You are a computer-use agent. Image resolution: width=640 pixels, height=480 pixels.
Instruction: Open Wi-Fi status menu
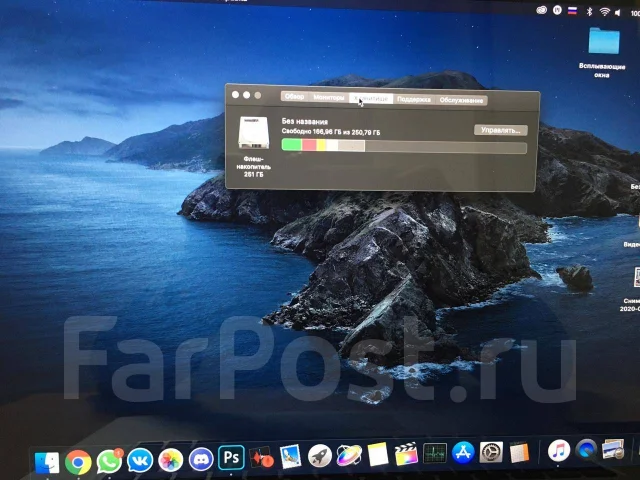(604, 12)
